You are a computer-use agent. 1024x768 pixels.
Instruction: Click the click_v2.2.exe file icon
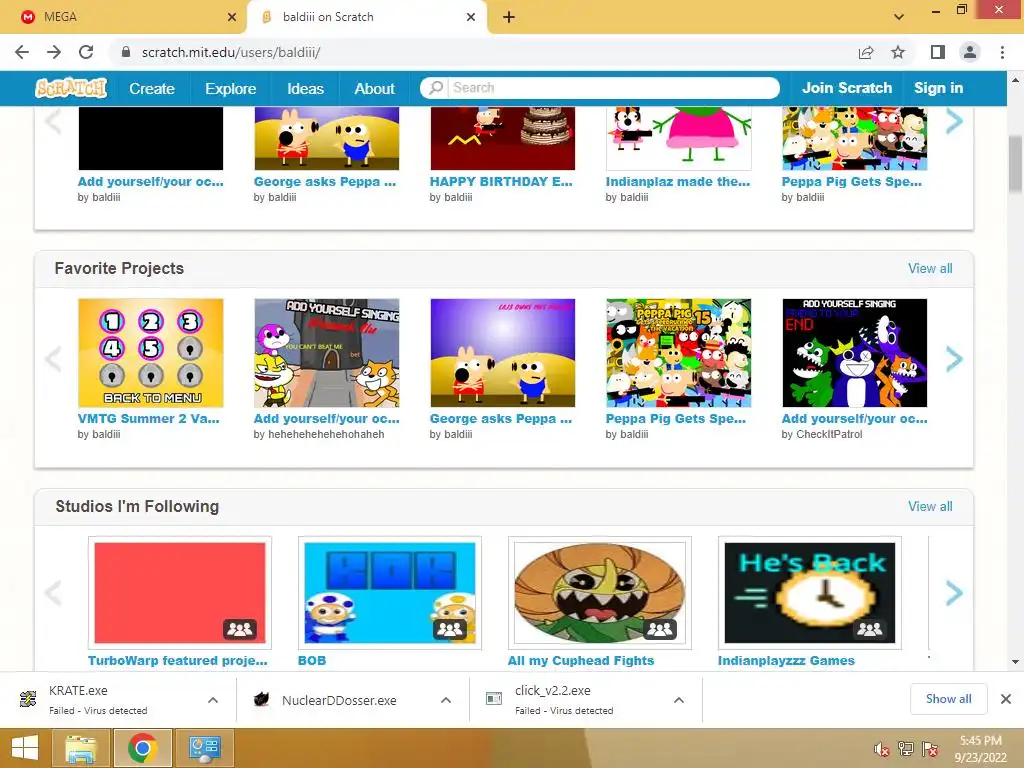[x=494, y=699]
